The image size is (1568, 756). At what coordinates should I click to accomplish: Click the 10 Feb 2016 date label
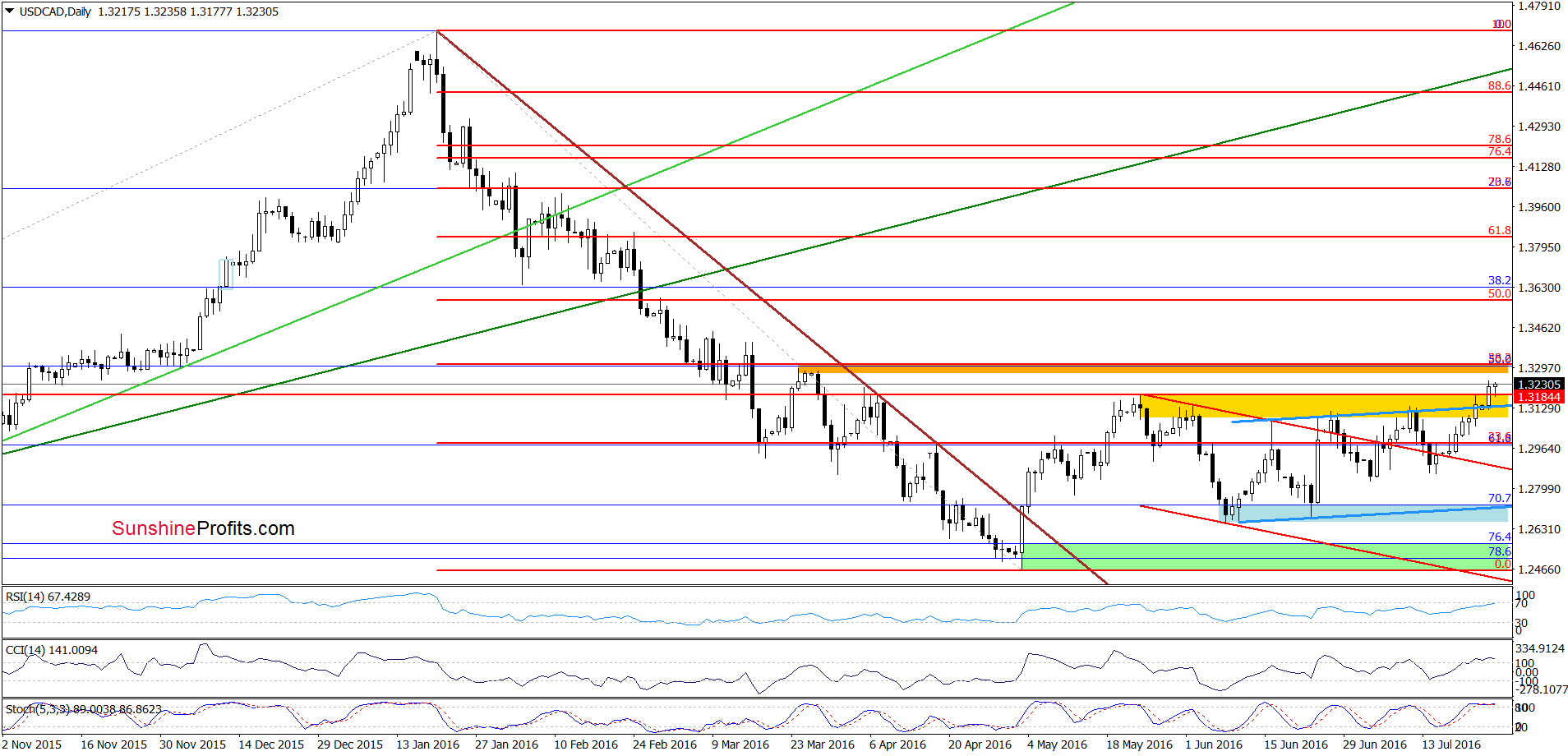point(586,744)
